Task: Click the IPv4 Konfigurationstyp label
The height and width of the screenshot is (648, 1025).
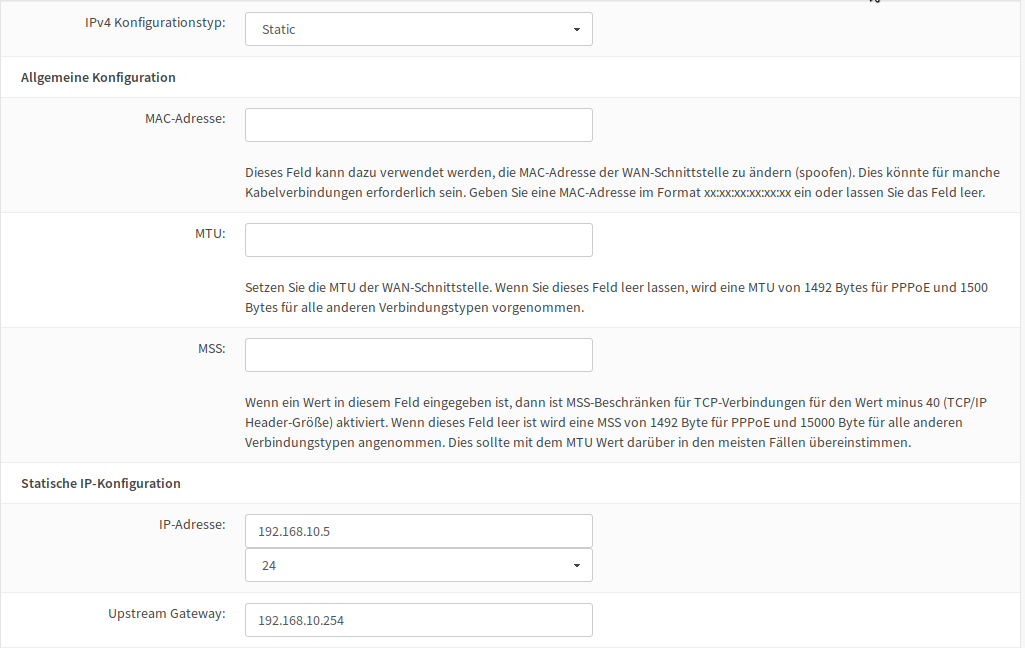Action: [x=155, y=22]
